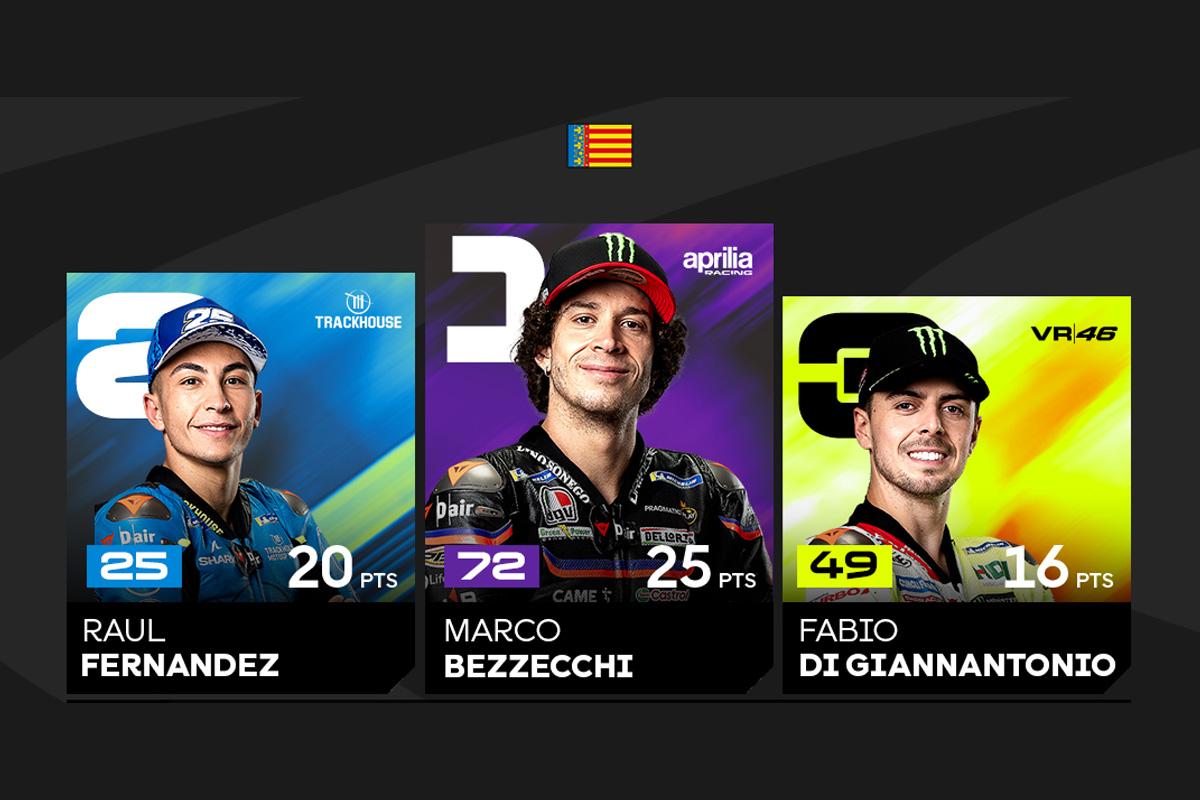The image size is (1200, 800).
Task: Click the Fabio Di Giannantonio name label
Action: (957, 649)
